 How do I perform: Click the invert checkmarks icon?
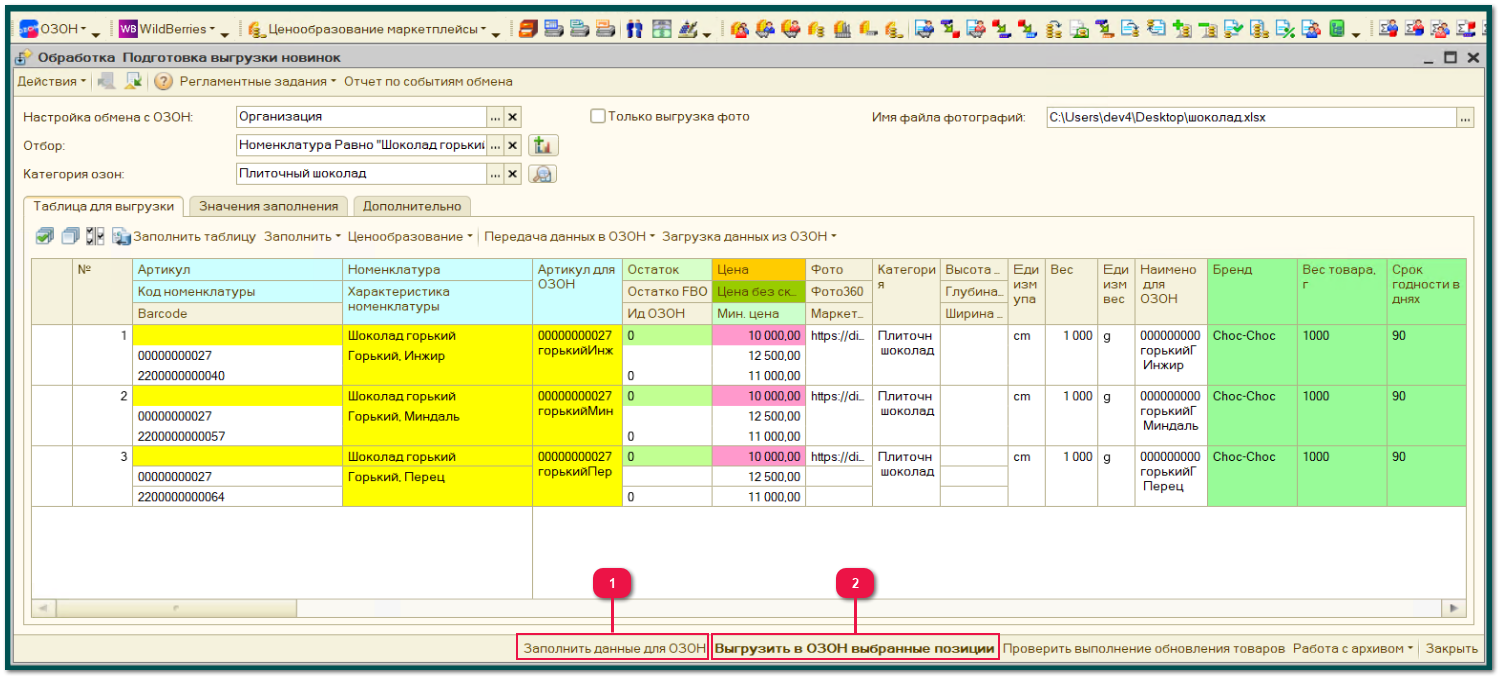pos(96,237)
